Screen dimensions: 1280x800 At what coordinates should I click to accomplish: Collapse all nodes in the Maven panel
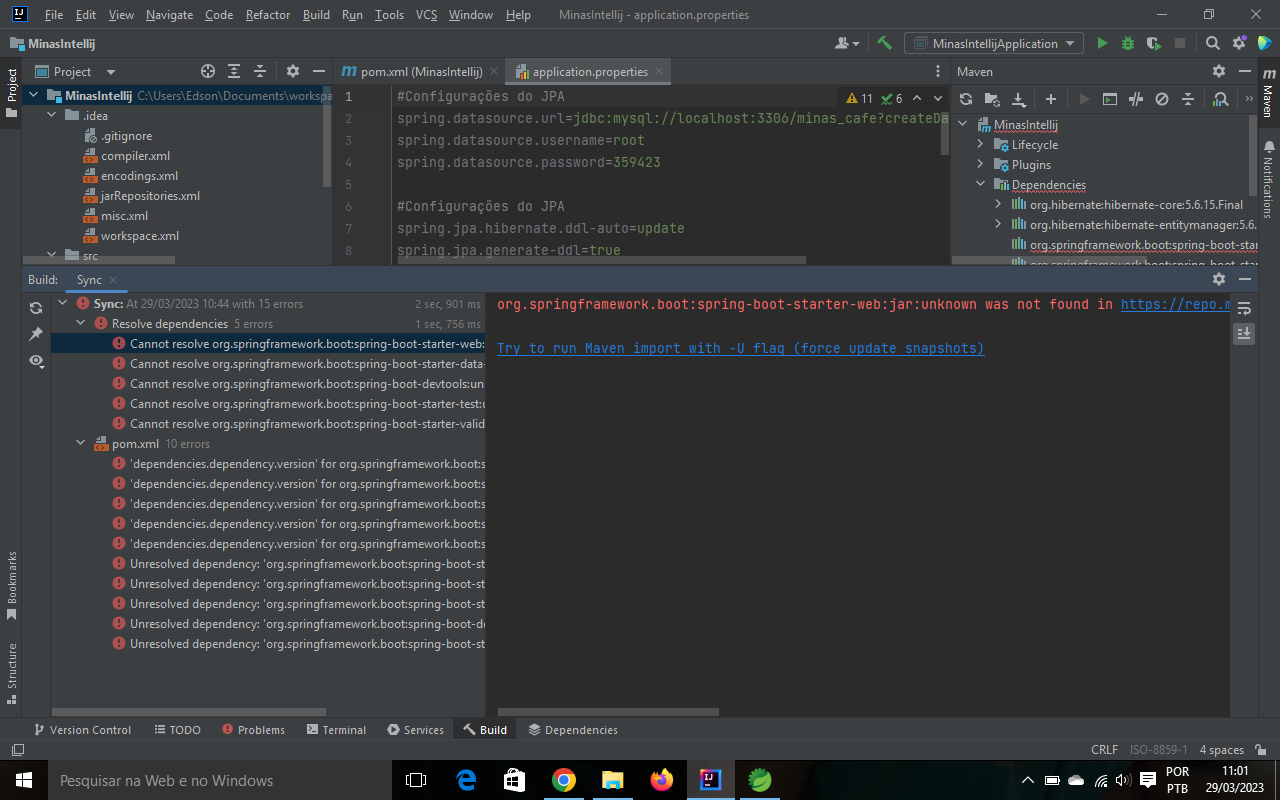[x=1188, y=99]
